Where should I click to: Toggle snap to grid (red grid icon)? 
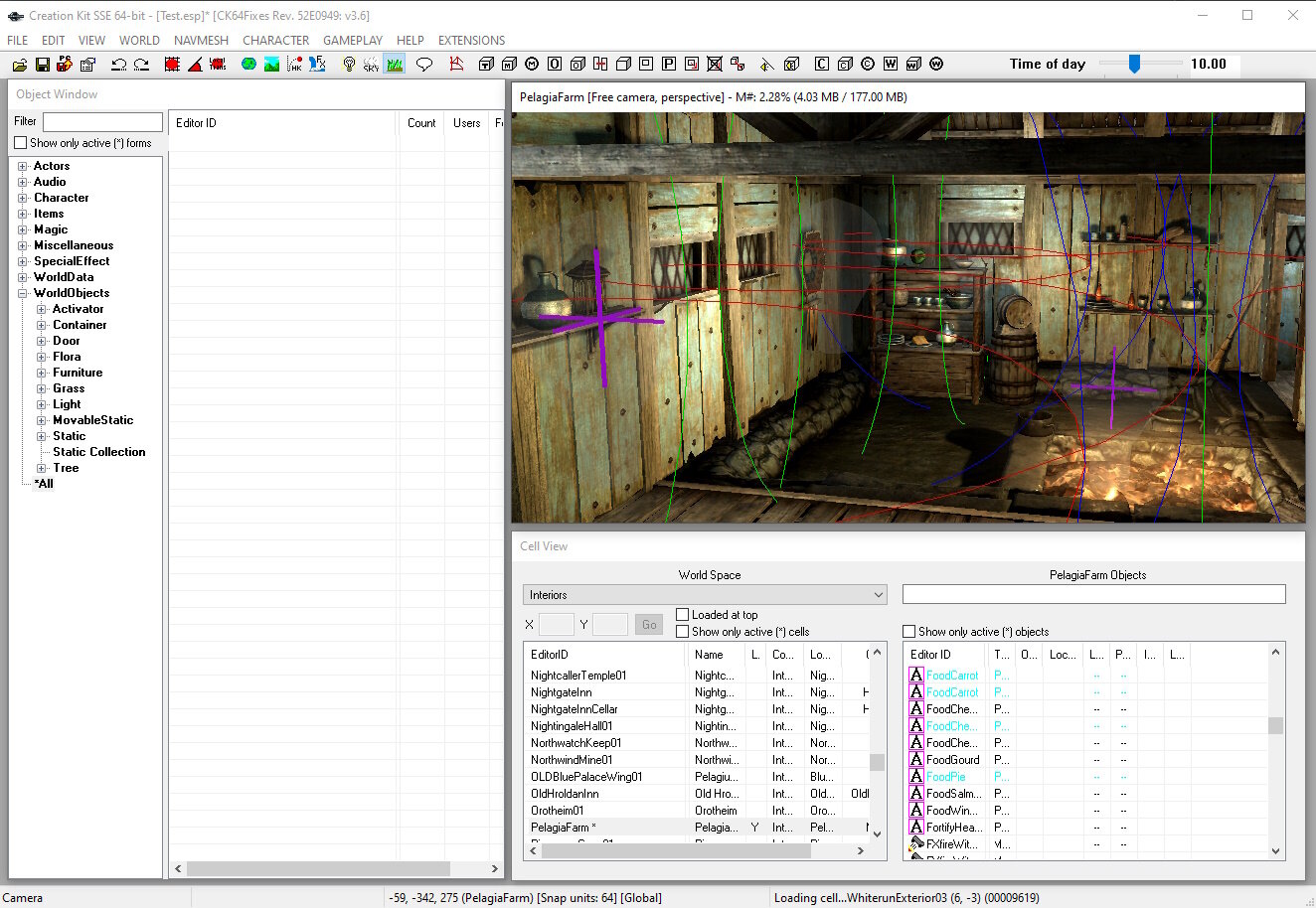pyautogui.click(x=172, y=65)
